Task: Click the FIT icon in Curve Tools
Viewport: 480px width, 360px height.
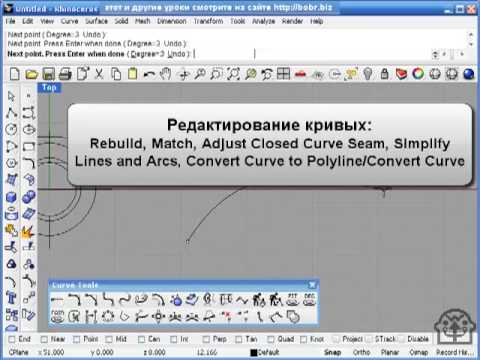Action: click(x=292, y=300)
